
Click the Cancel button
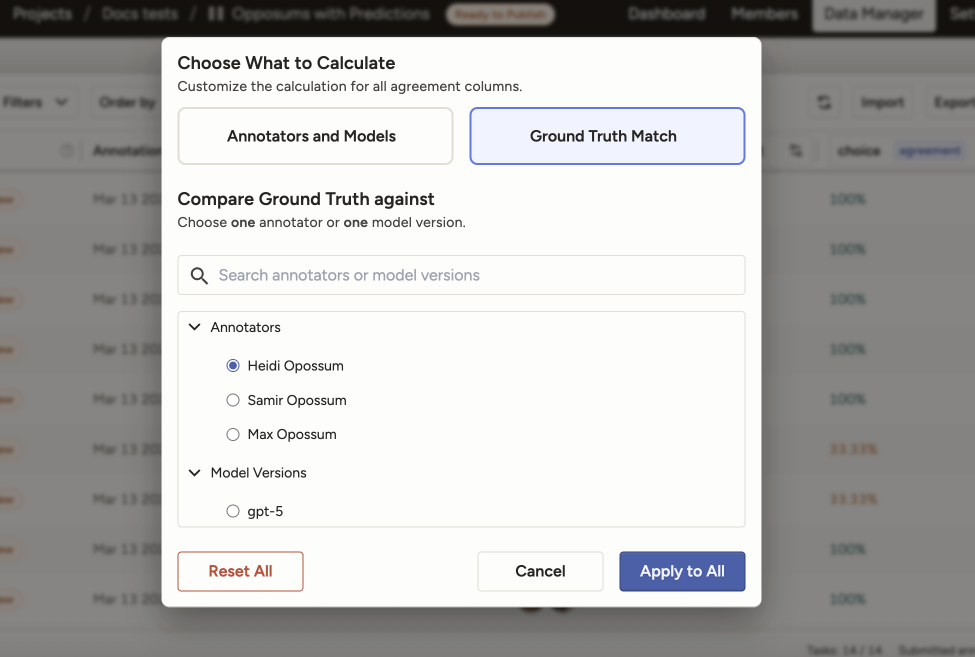[x=540, y=571]
